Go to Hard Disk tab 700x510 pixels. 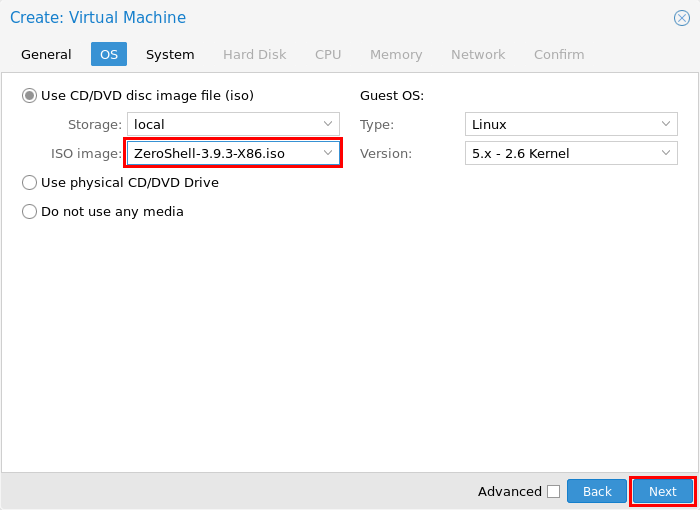coord(254,54)
